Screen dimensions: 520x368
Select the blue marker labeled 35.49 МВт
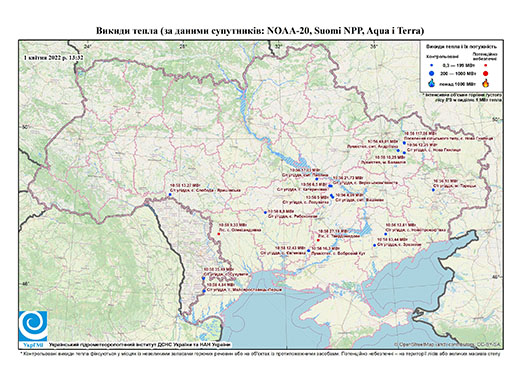(203, 278)
